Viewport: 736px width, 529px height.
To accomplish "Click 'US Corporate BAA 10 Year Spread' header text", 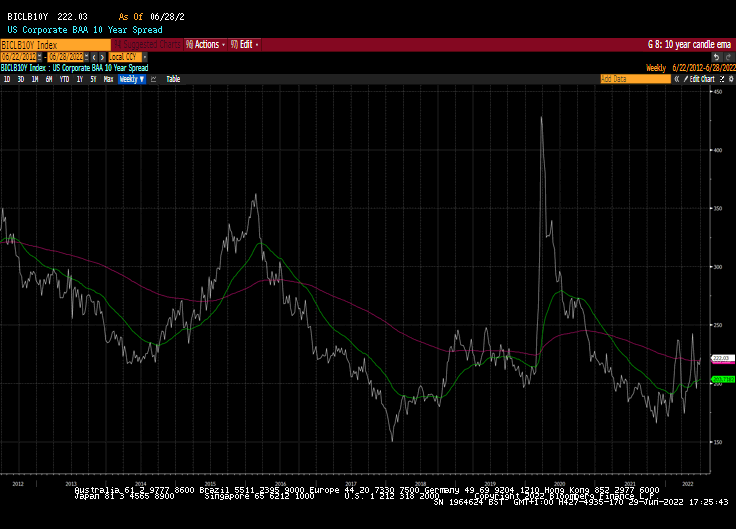I will coord(85,30).
